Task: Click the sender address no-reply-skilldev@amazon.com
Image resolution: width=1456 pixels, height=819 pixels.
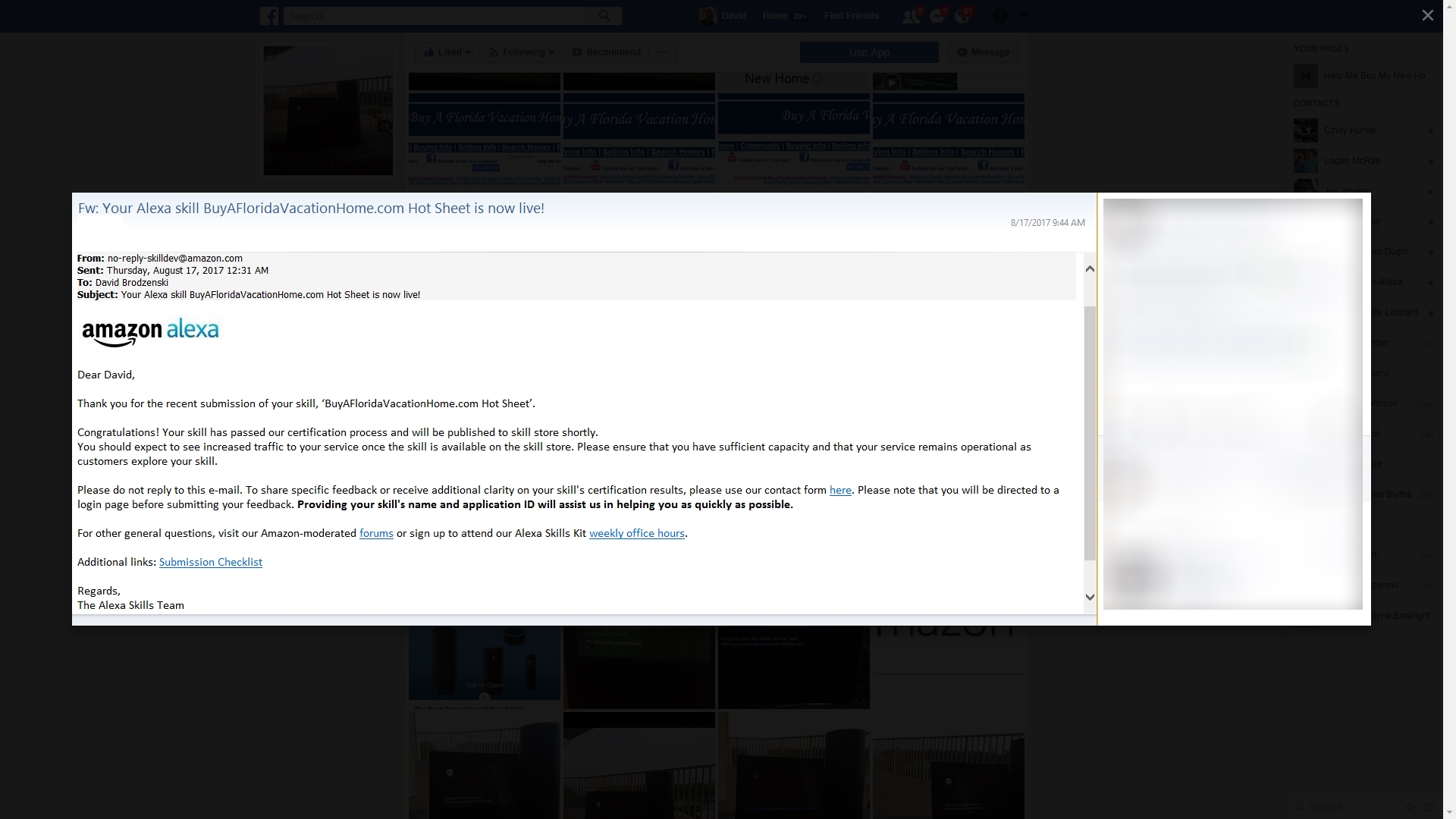Action: coord(175,259)
